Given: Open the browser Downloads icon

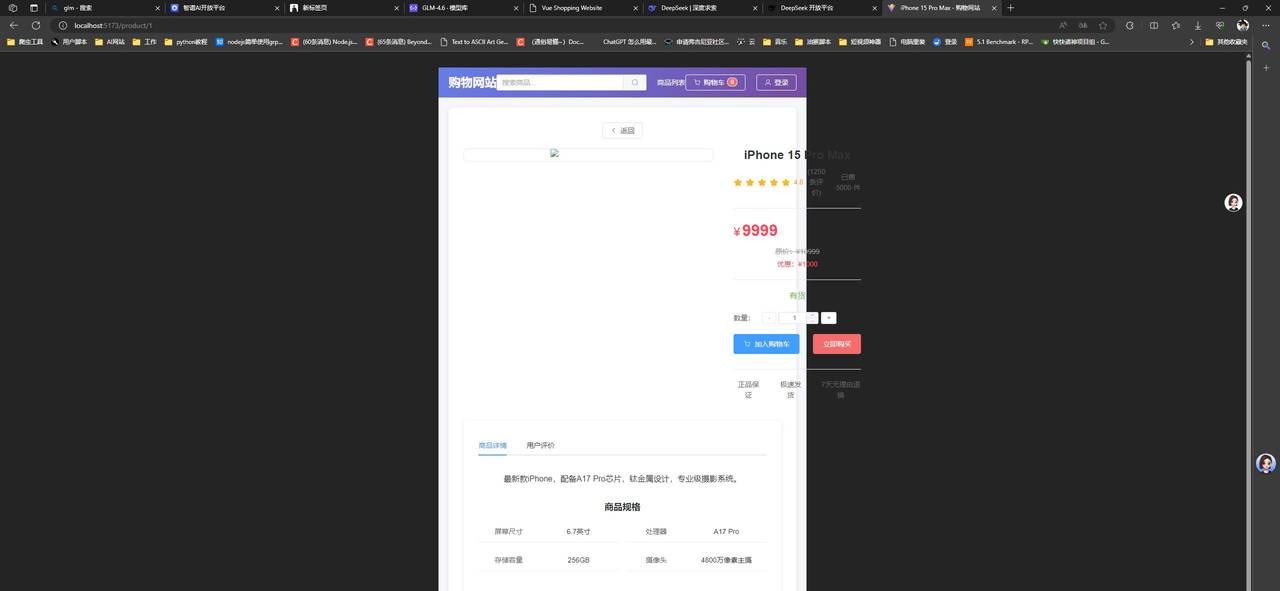Looking at the screenshot, I should (1197, 25).
